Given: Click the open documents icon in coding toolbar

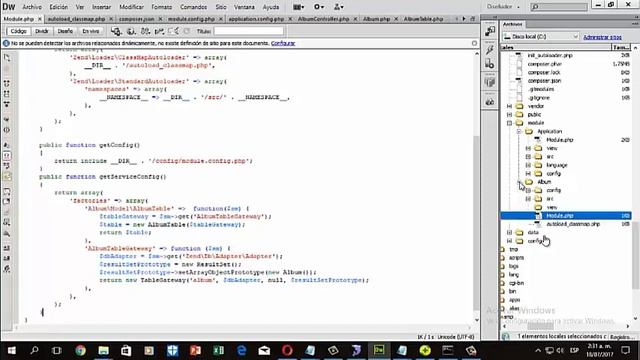Looking at the screenshot, I should (x=7, y=58).
